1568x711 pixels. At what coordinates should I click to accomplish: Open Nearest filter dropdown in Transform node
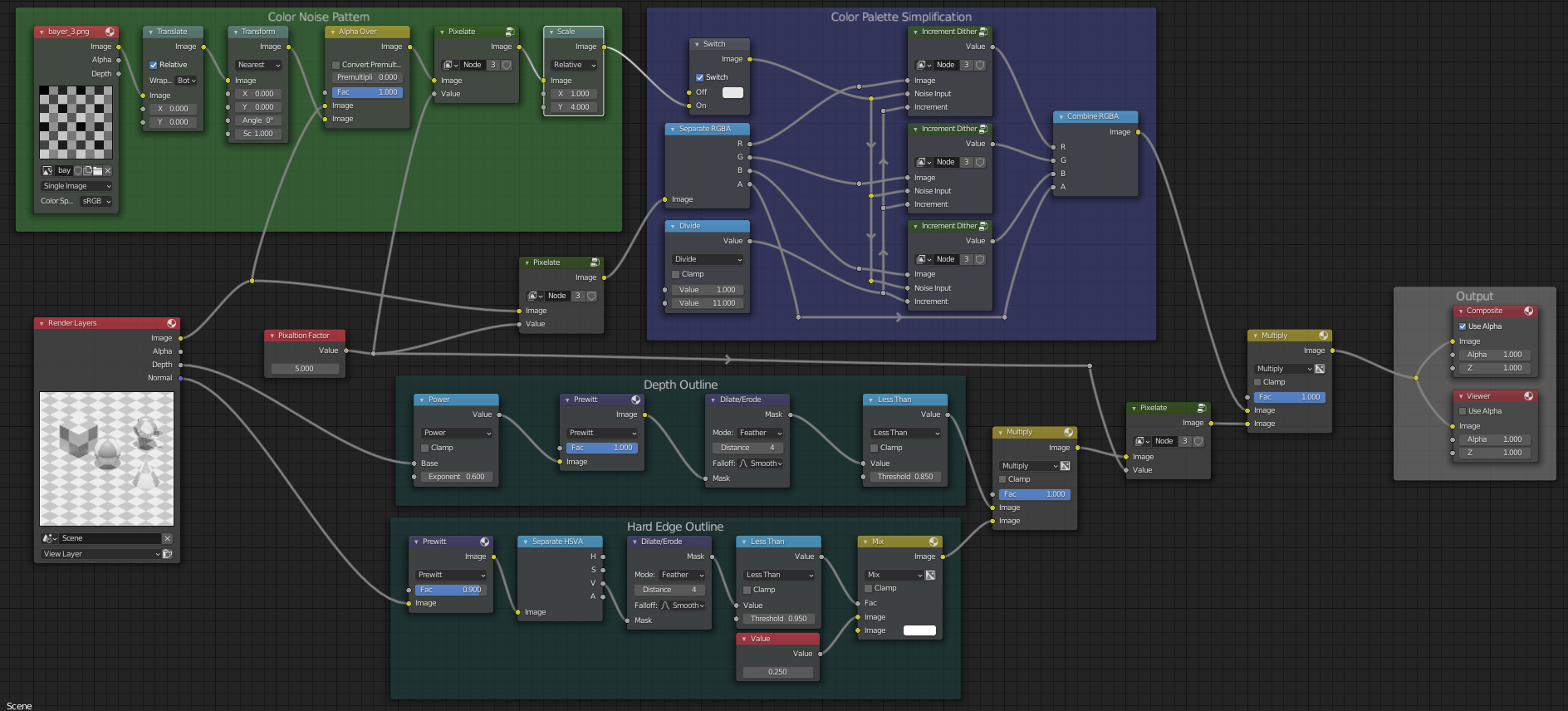[258, 65]
